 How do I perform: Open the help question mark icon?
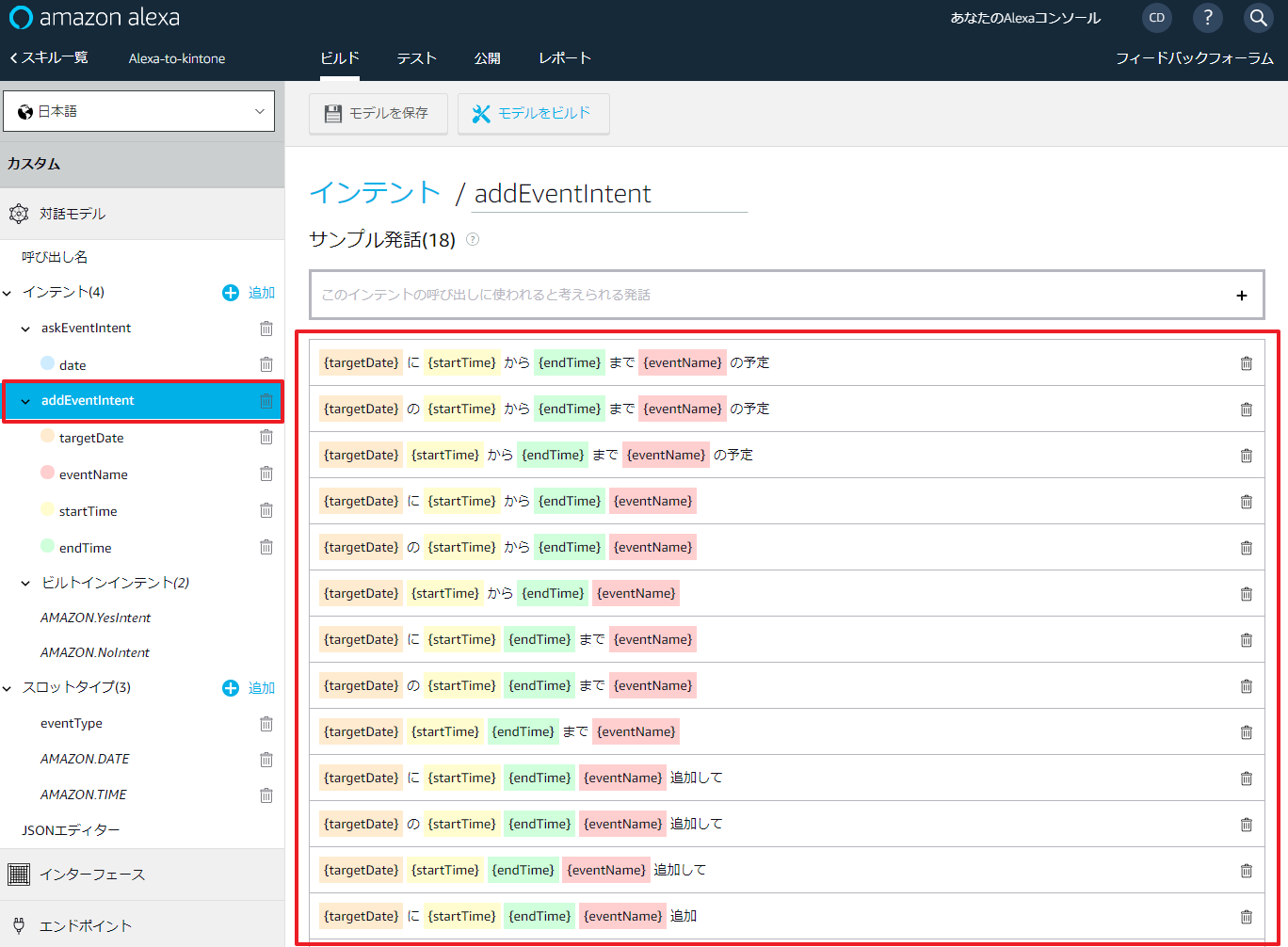coord(1208,17)
